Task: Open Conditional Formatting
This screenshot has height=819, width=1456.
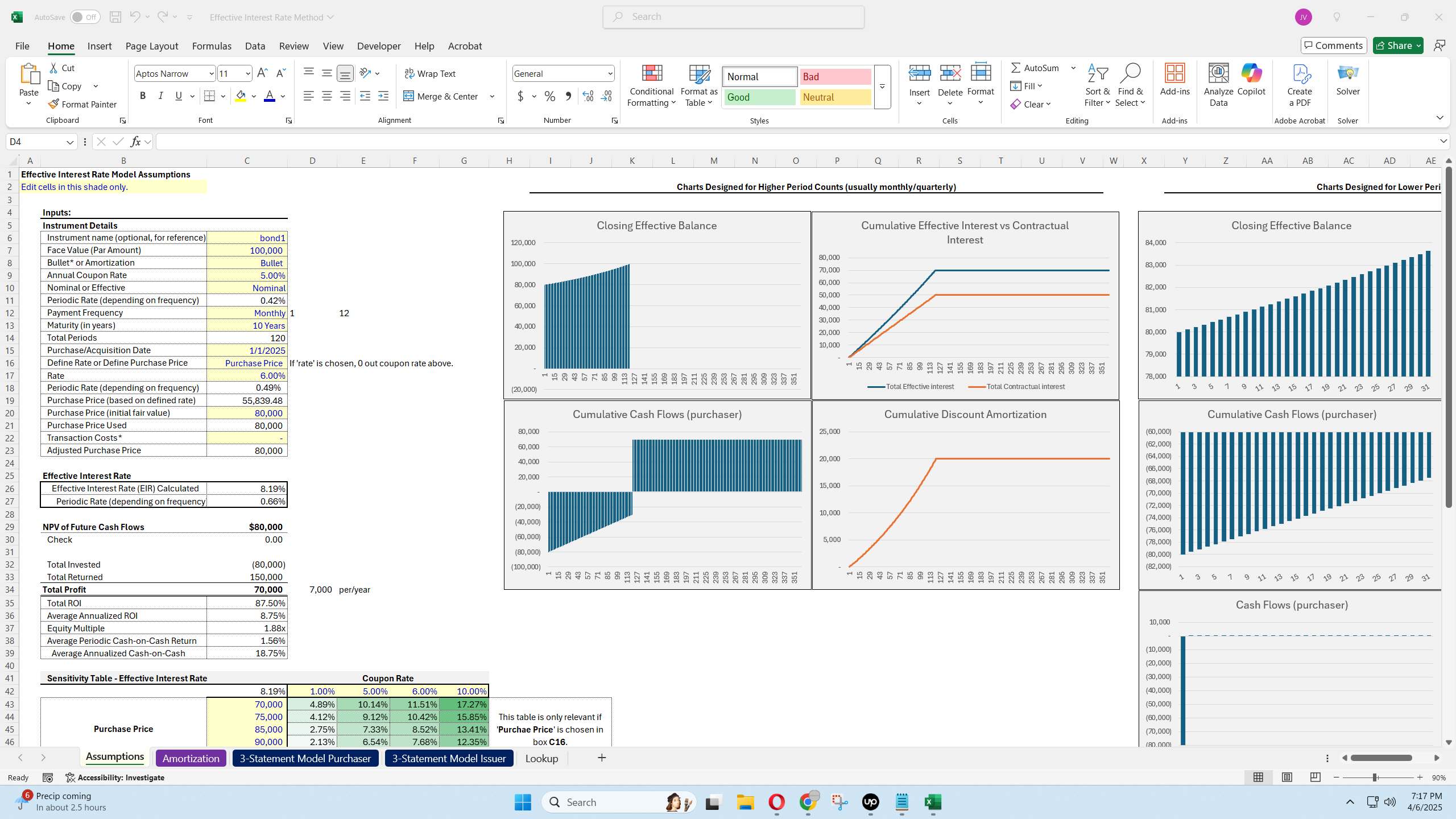Action: click(650, 85)
